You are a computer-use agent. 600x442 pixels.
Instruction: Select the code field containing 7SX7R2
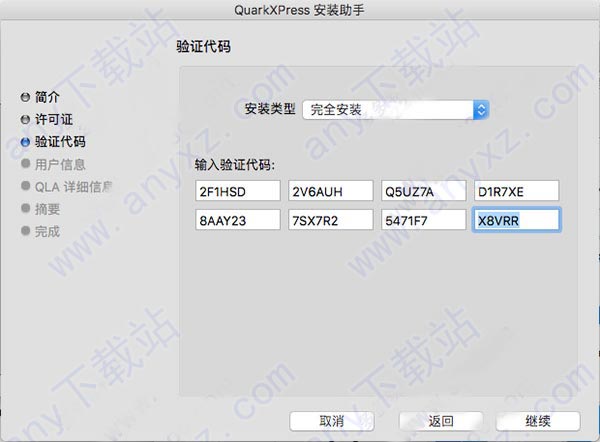(331, 220)
